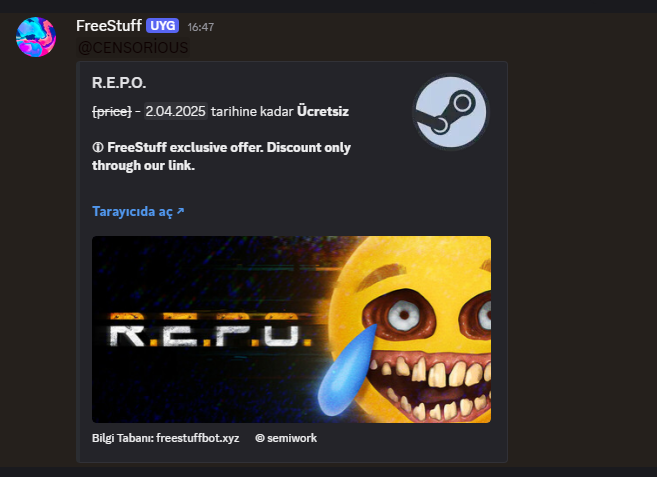Open the Steam logo thumbnail
This screenshot has height=477, width=657.
click(451, 111)
